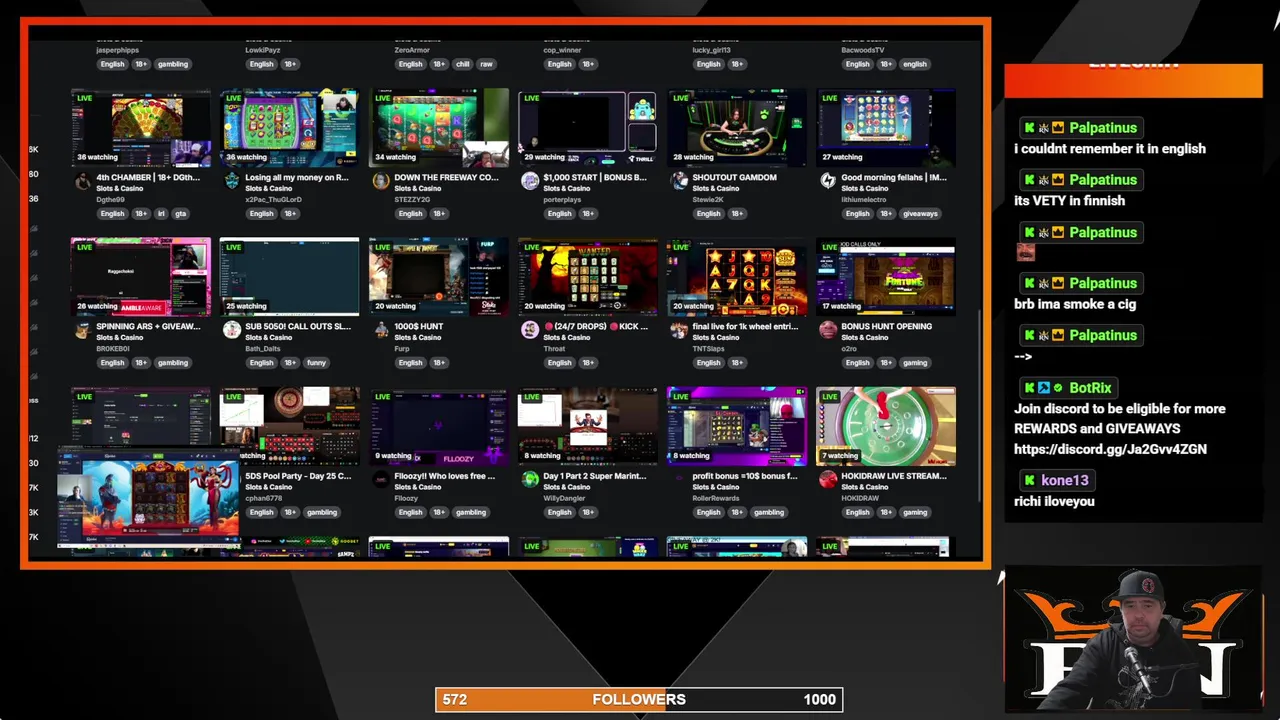Click the 'chill' tag under ZeroArmor
Image resolution: width=1280 pixels, height=720 pixels.
pyautogui.click(x=462, y=64)
